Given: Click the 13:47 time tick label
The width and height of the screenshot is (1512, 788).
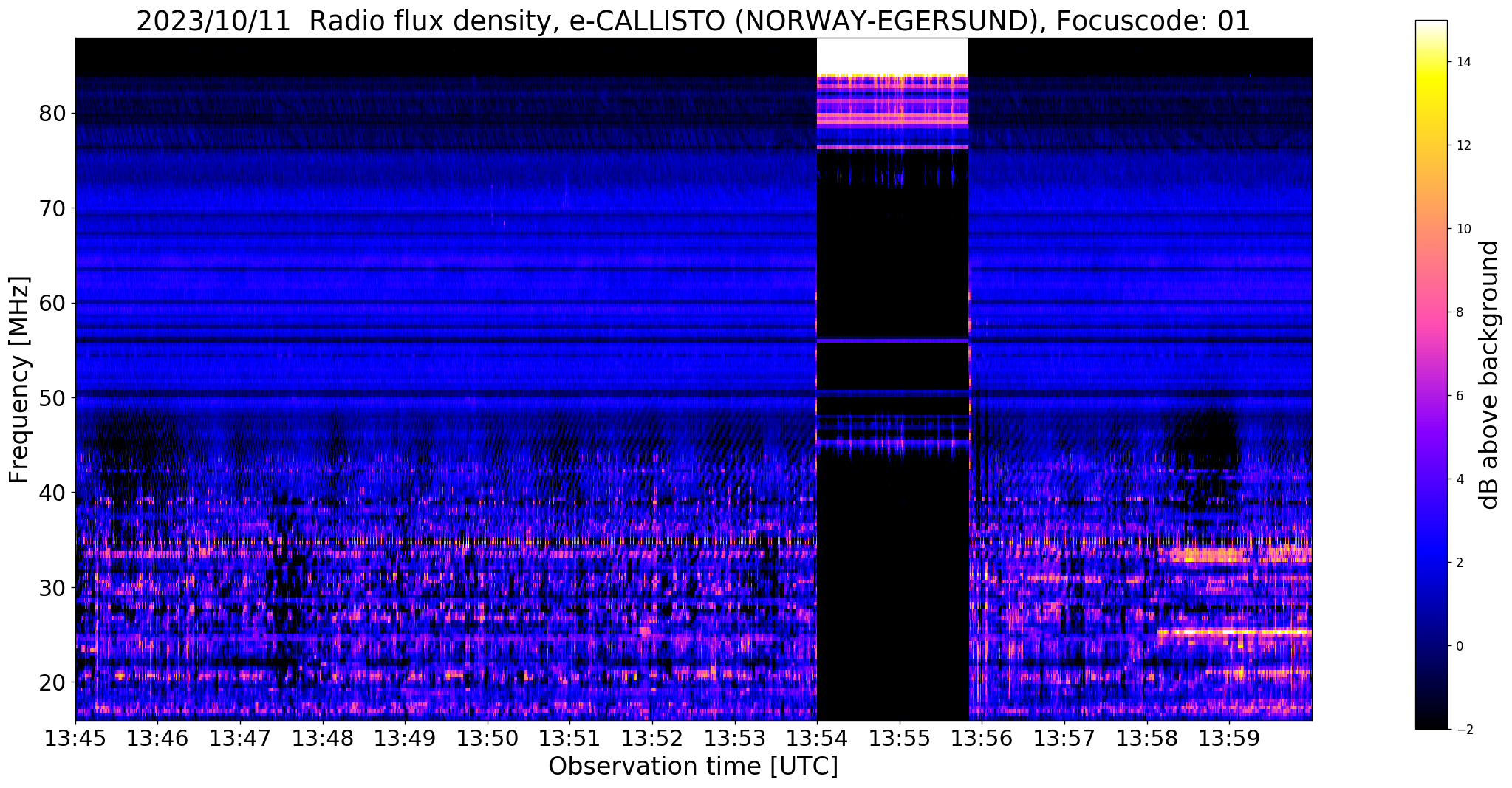Looking at the screenshot, I should [x=240, y=739].
